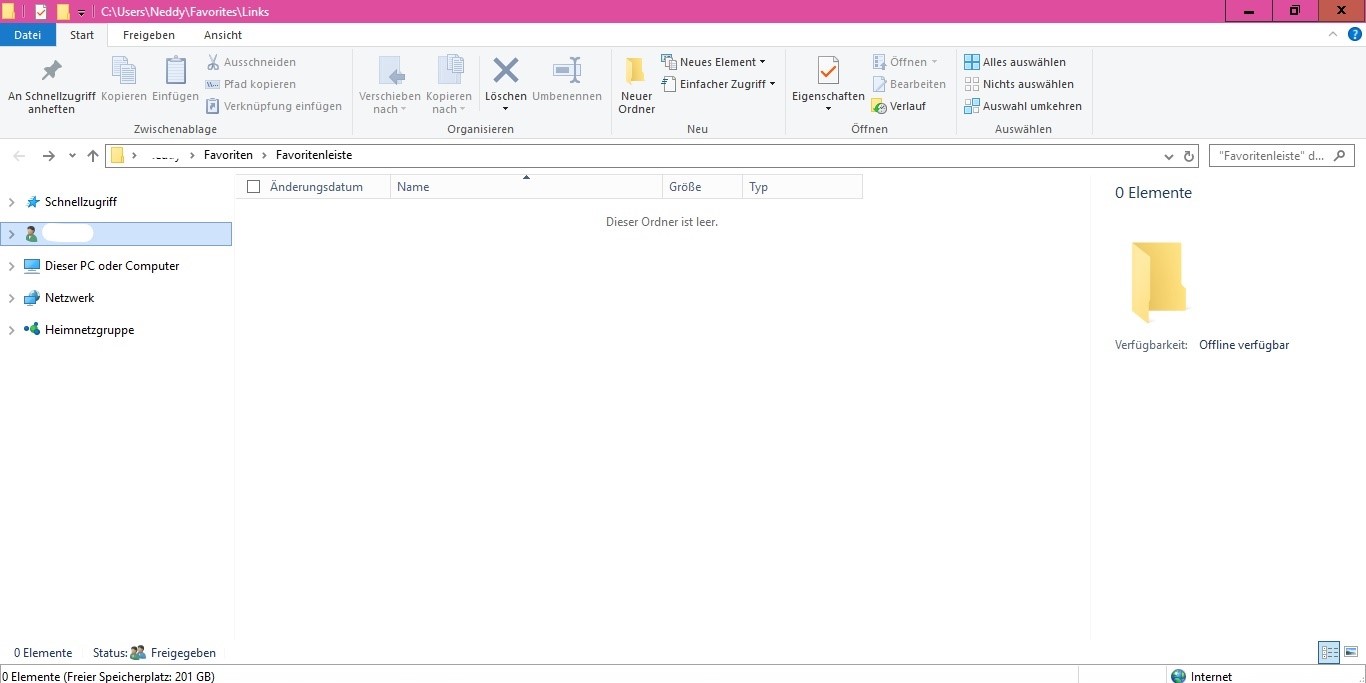The width and height of the screenshot is (1366, 683).
Task: Navigate up one folder level
Action: tap(93, 156)
